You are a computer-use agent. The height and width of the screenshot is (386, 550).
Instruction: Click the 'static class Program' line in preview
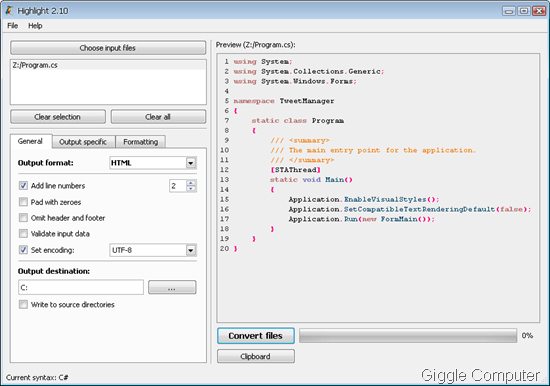point(297,121)
